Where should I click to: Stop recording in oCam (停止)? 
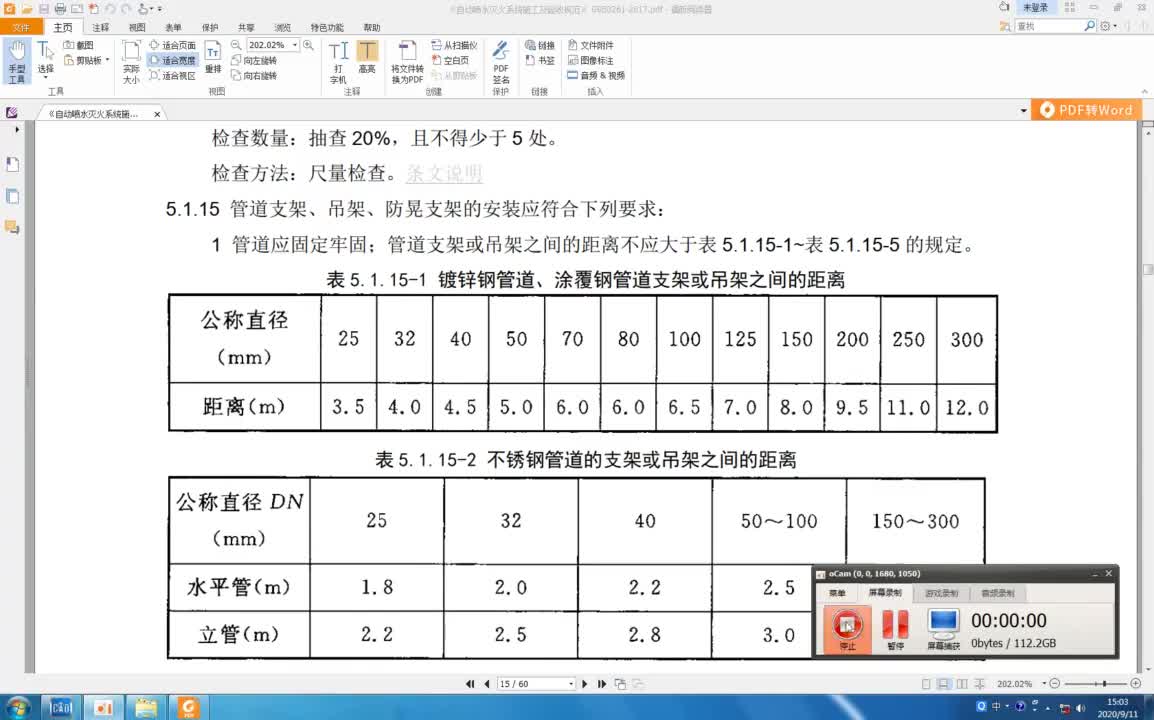click(847, 629)
